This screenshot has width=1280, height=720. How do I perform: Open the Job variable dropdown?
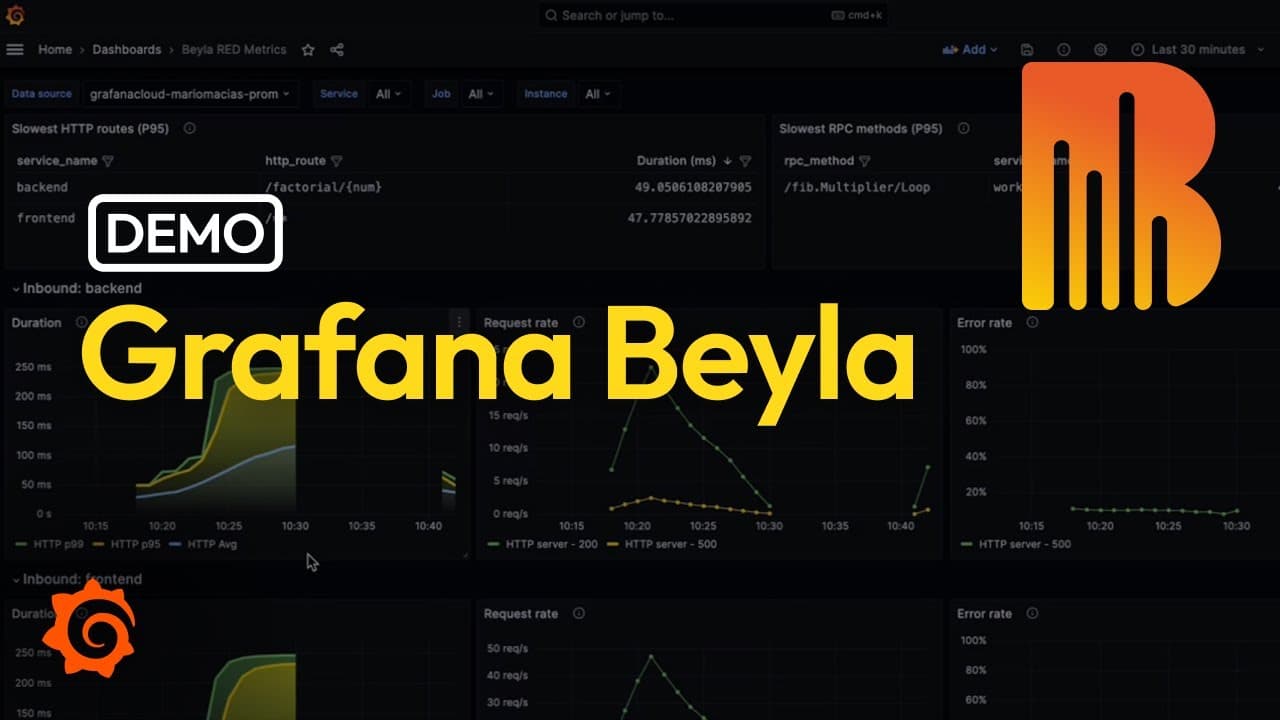[482, 94]
